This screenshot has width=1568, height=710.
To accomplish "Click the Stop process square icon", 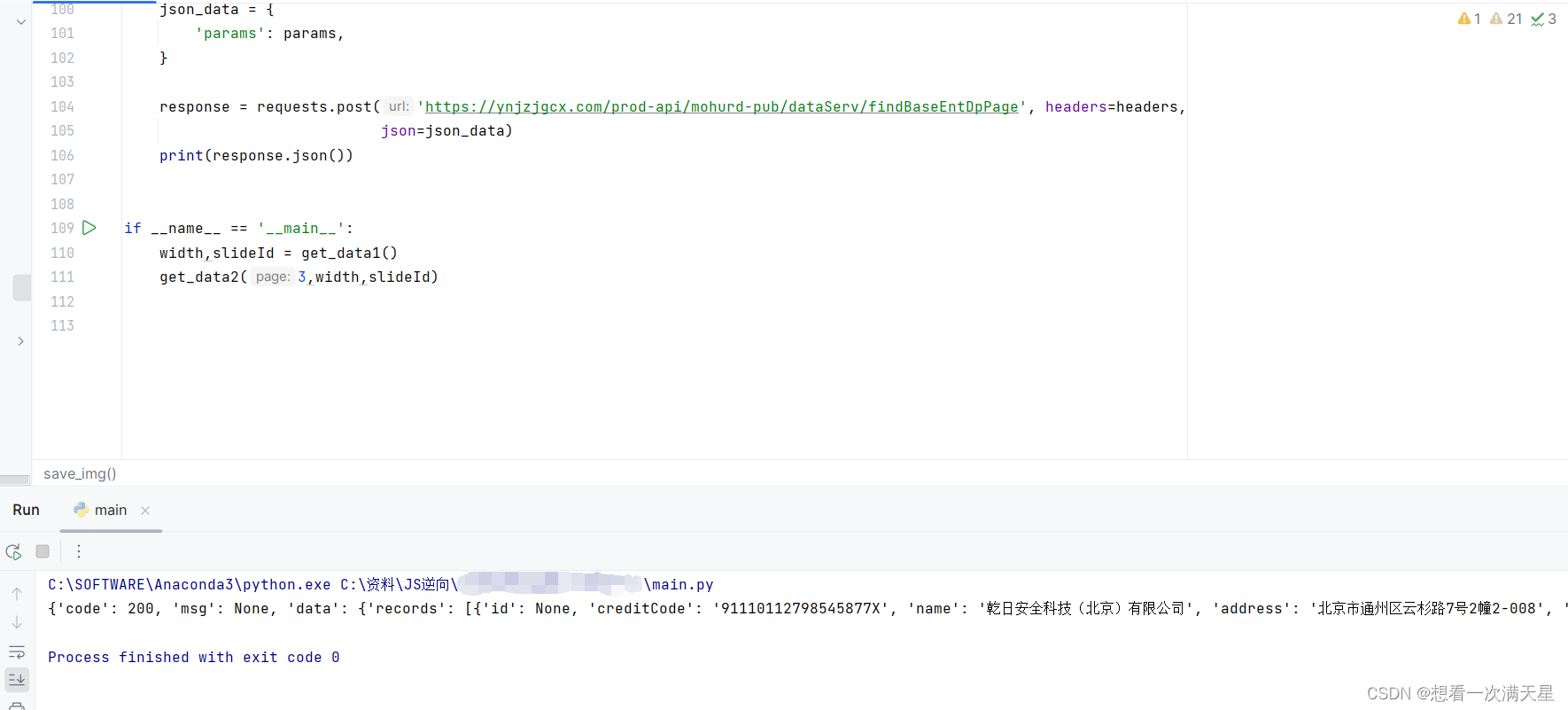I will [x=43, y=551].
